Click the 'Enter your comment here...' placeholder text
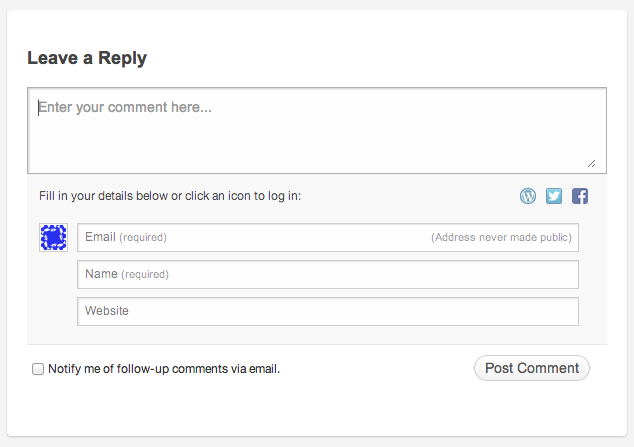This screenshot has height=447, width=634. [125, 108]
